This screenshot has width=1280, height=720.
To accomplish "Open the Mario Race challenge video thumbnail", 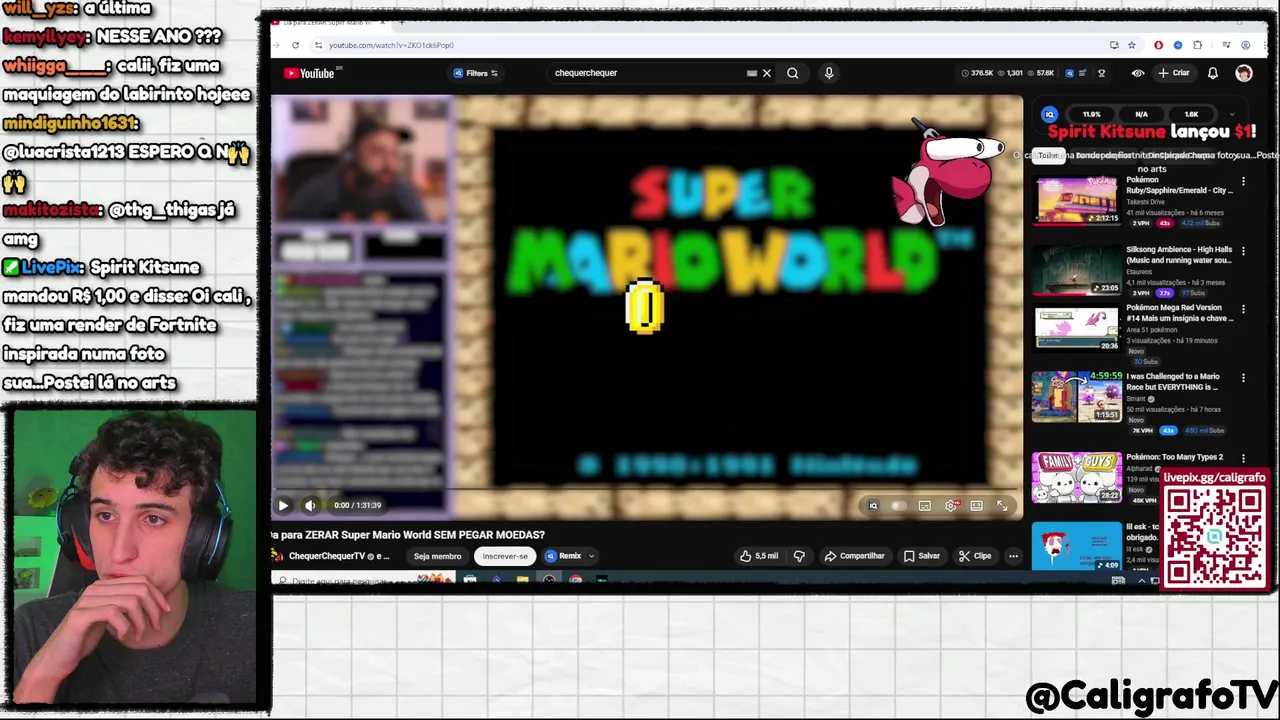I will coord(1077,397).
